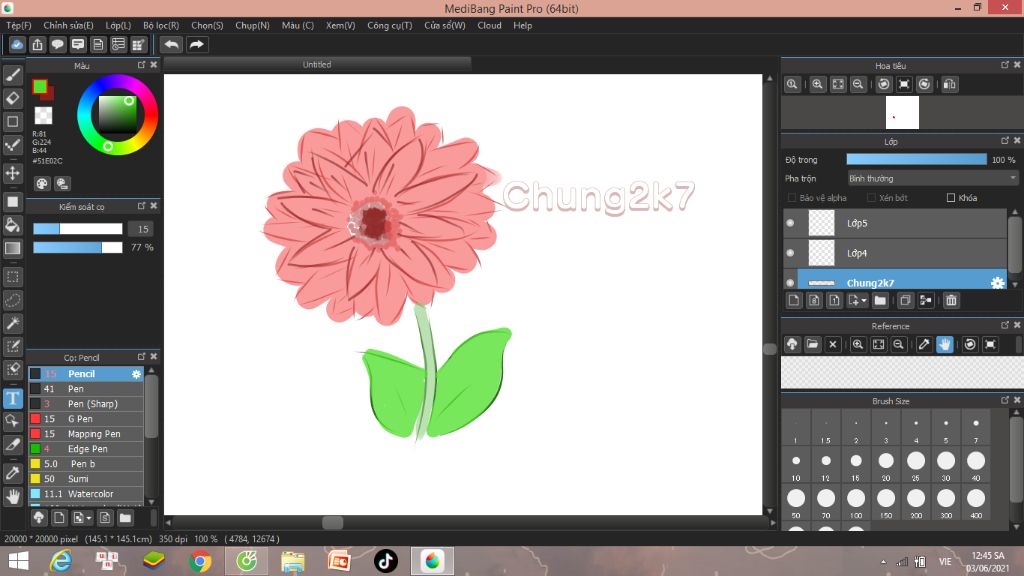Open TikTok from the taskbar
The image size is (1024, 576).
[385, 561]
